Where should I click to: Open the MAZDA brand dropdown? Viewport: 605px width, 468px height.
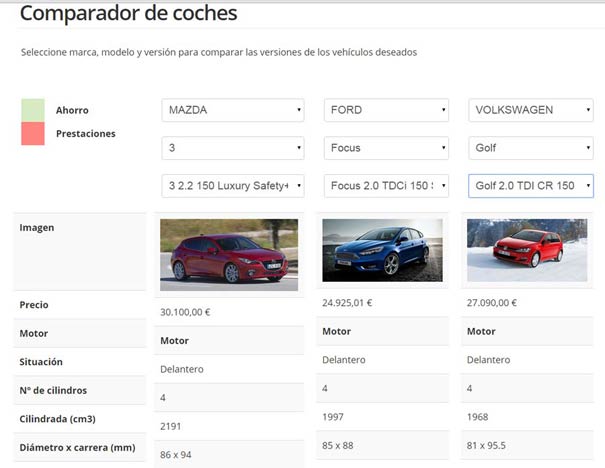[x=233, y=110]
